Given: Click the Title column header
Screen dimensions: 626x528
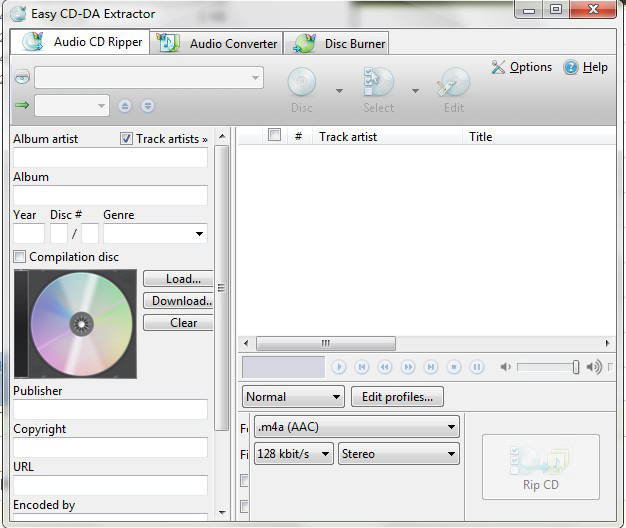Looking at the screenshot, I should coord(539,136).
